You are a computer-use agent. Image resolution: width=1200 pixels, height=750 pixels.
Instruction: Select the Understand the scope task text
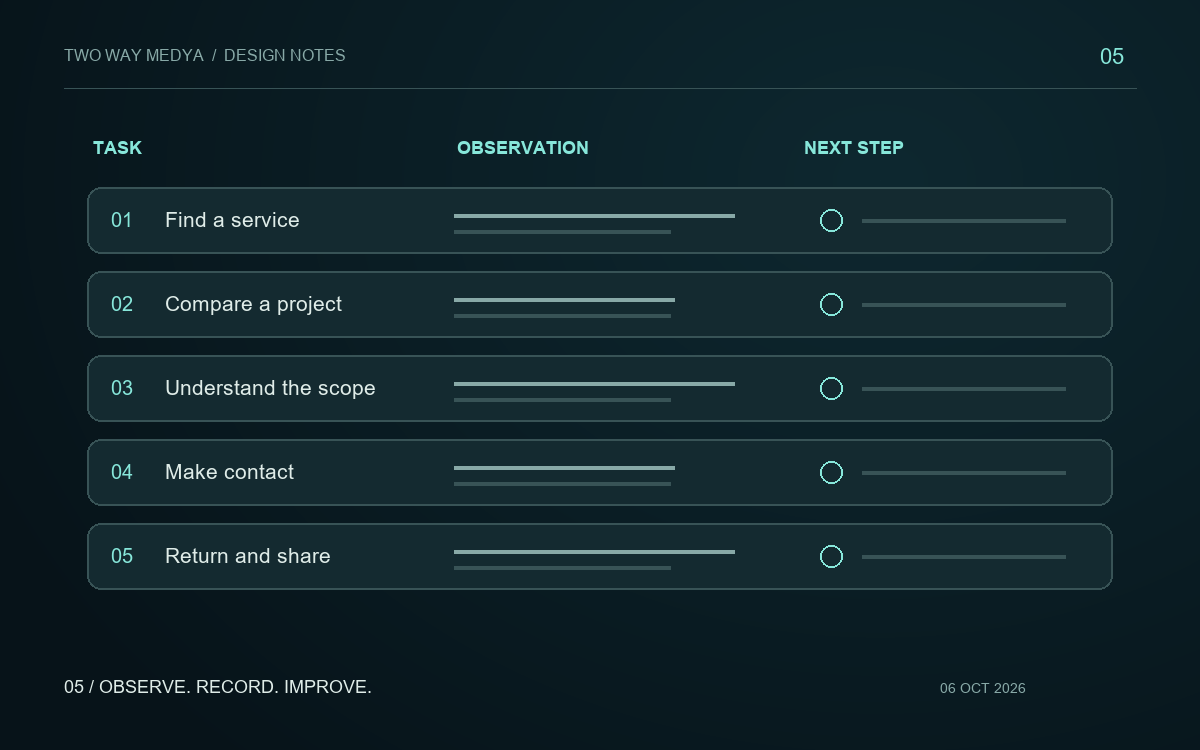[270, 388]
